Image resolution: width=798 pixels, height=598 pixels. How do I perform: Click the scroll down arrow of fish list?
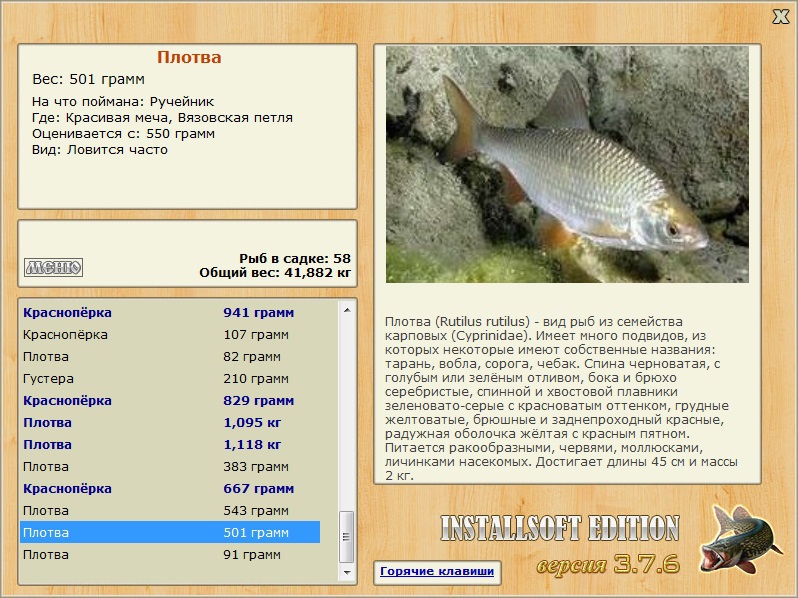(x=347, y=573)
